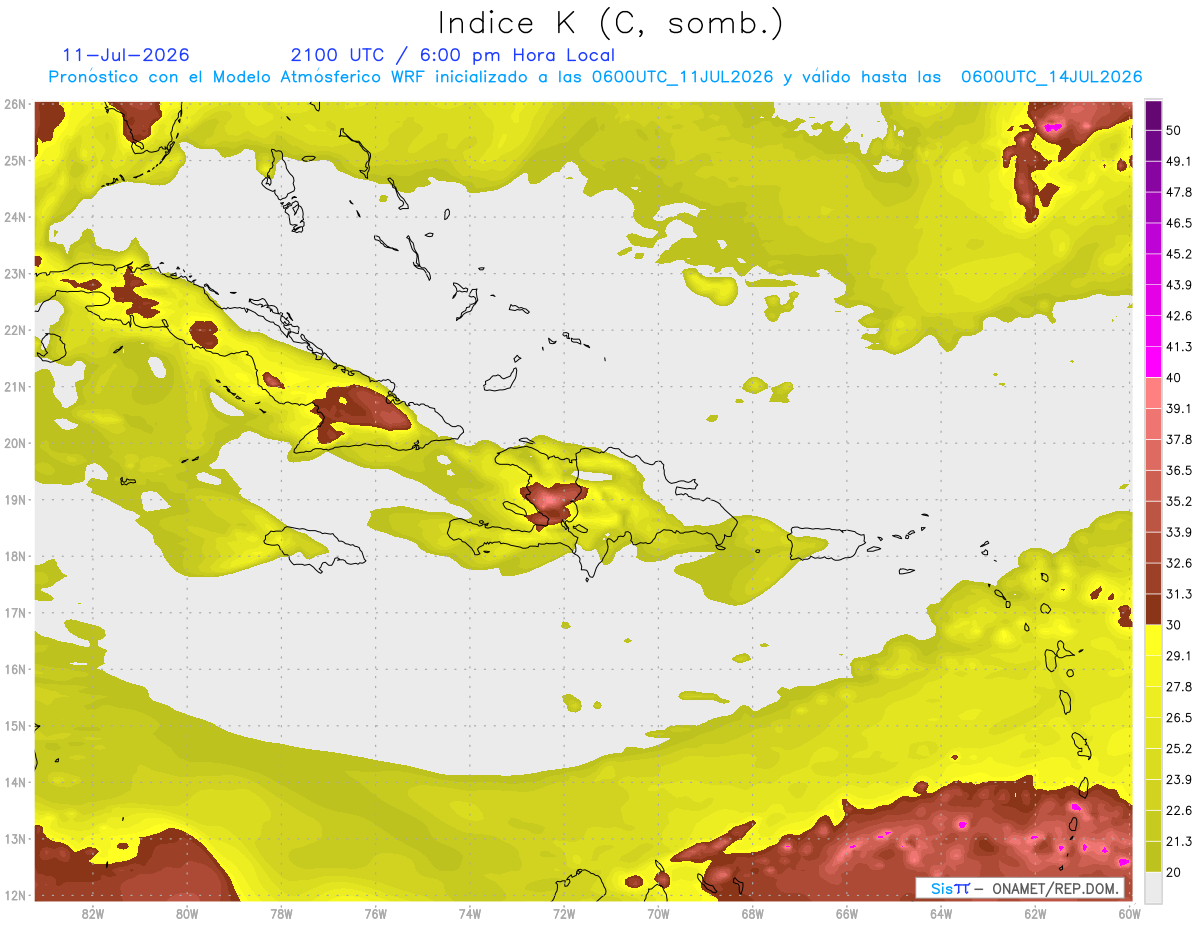Screen dimensions: 1200x927
Task: Click the "SisTT – ONAMET/REP.DOM." label box
Action: tap(1020, 888)
